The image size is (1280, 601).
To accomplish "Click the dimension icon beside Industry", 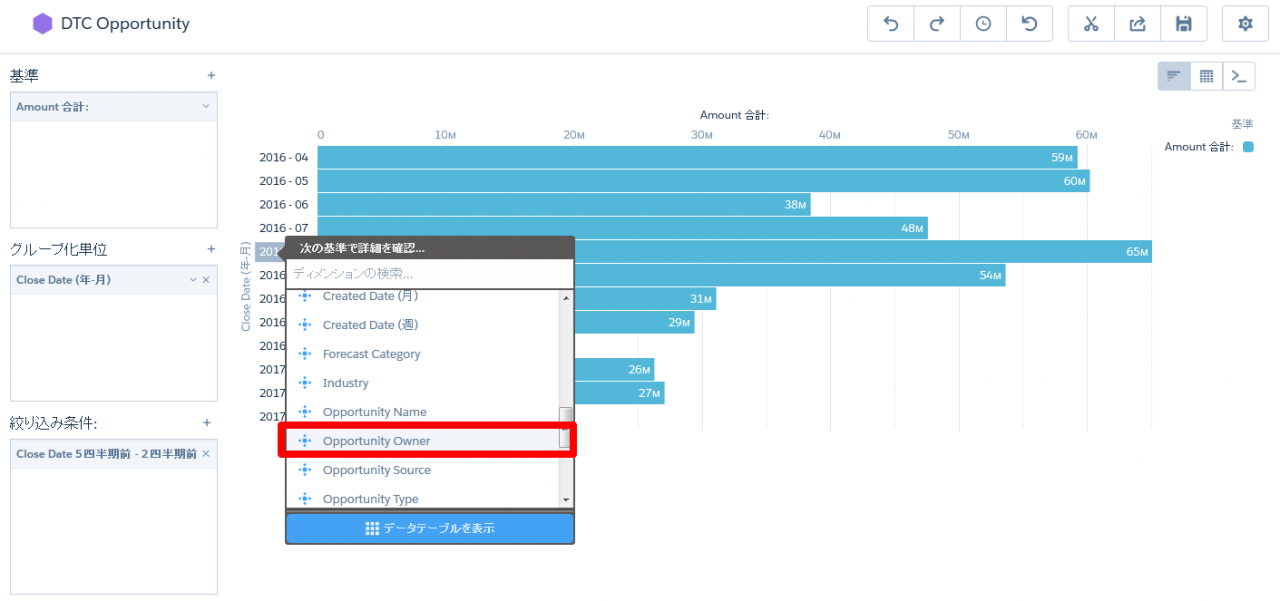I will click(305, 383).
